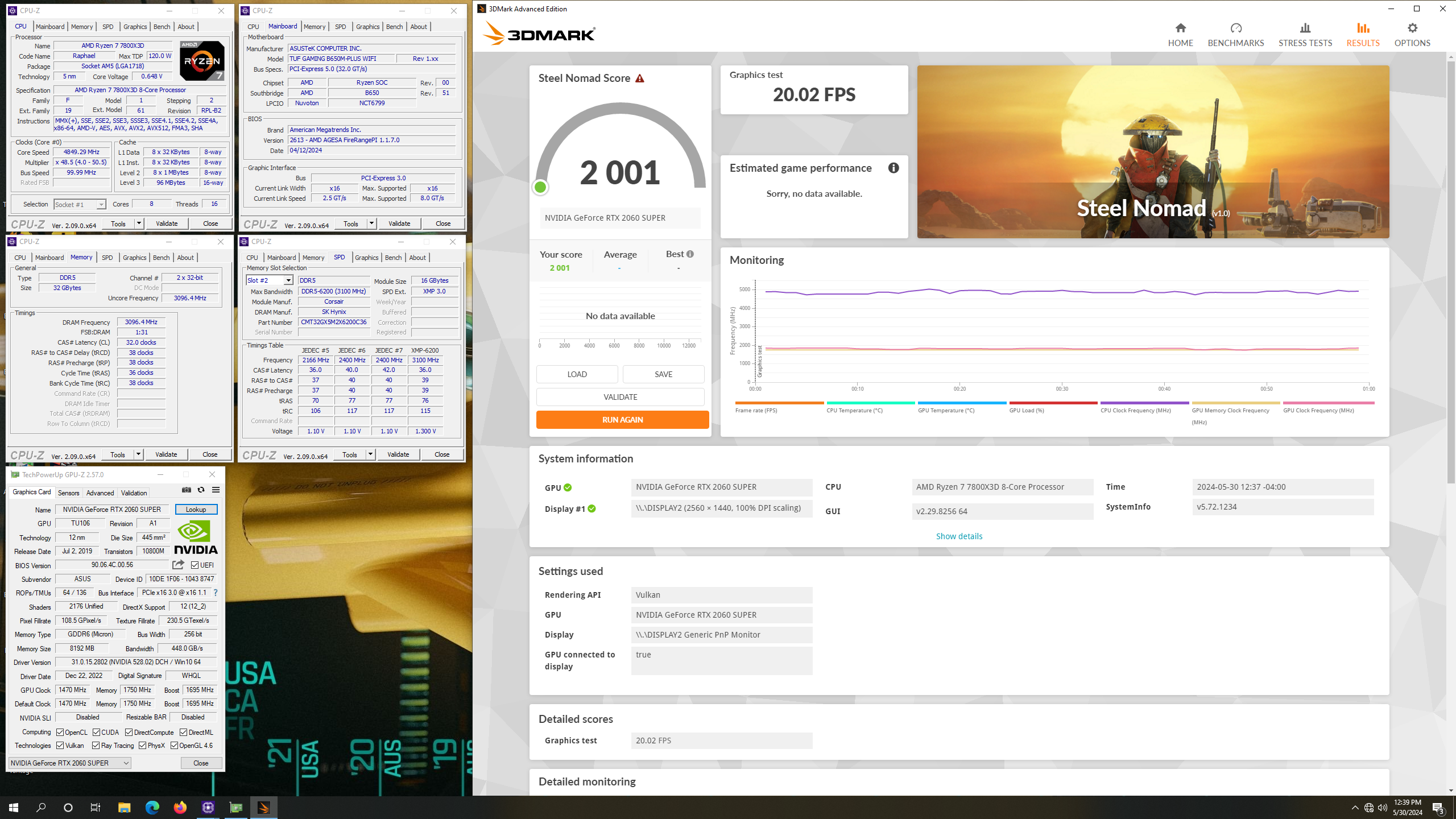Switch to 3DMark taskbar icon
Viewport: 1456px width, 819px height.
(263, 807)
